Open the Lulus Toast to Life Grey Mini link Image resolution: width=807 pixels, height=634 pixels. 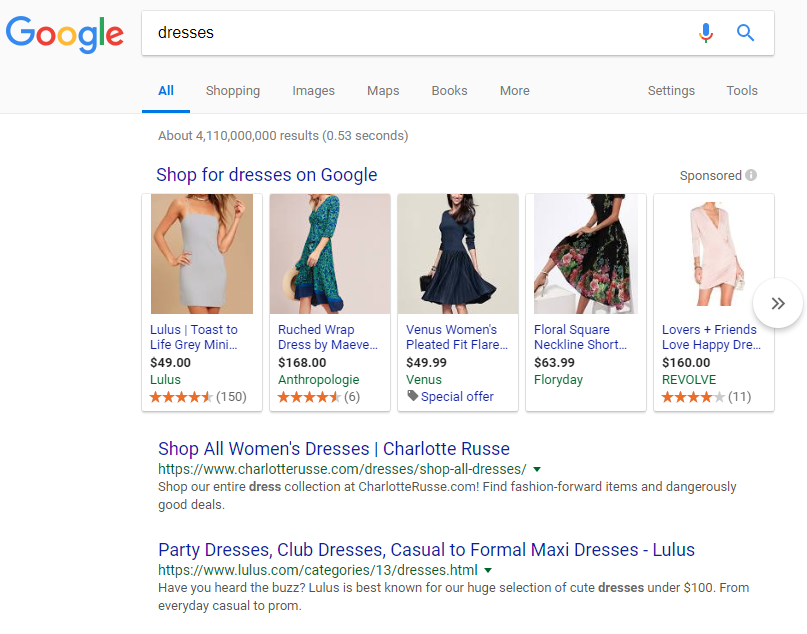point(194,337)
